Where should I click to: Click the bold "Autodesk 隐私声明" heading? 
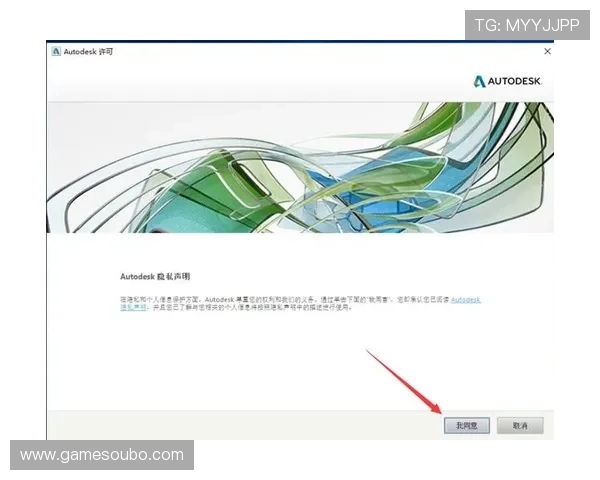(153, 273)
